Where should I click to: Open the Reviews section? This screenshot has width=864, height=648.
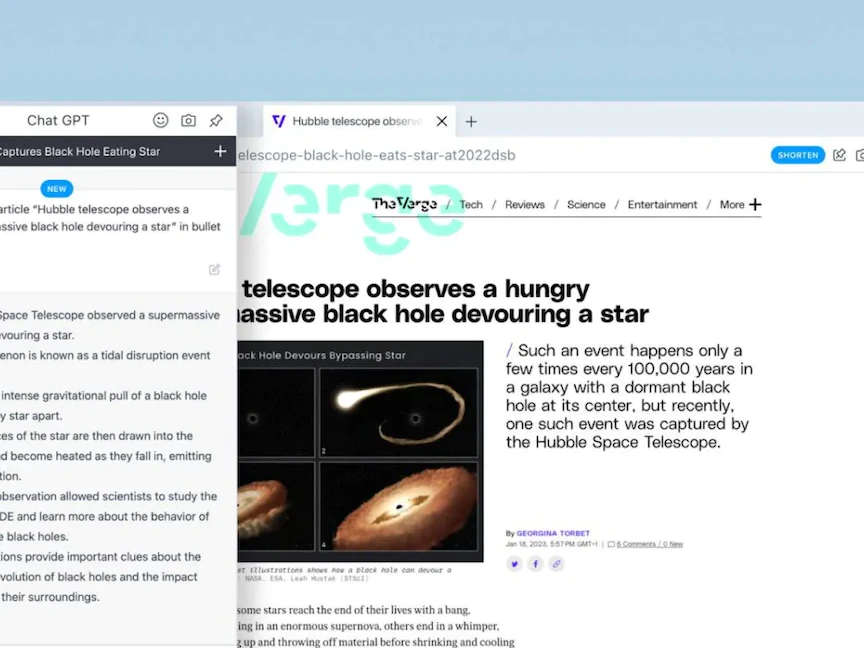click(525, 205)
